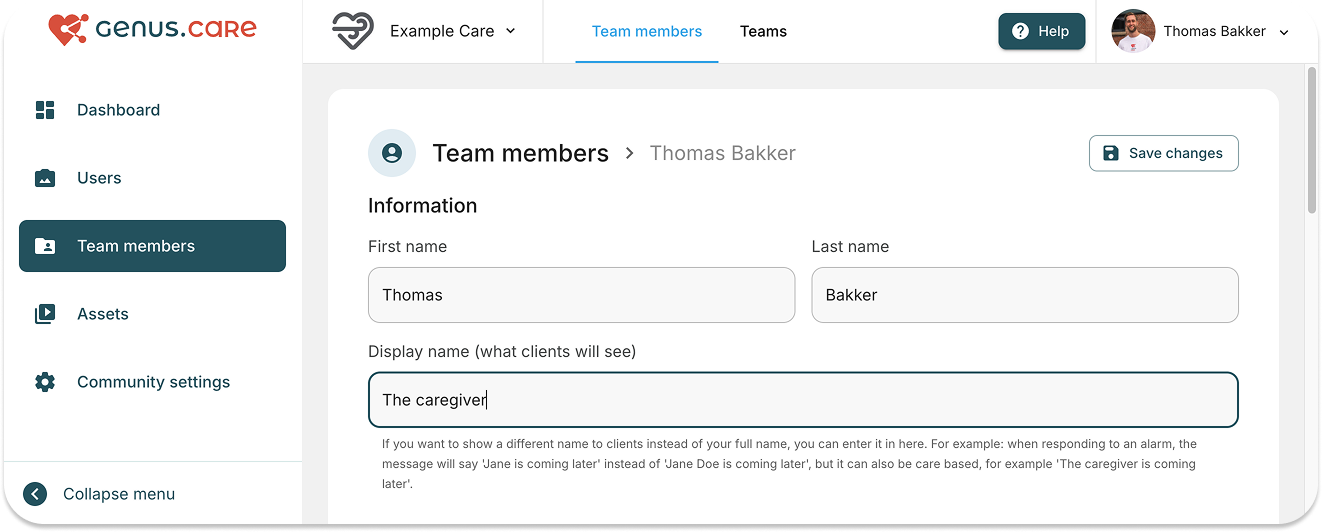Click the Dashboard grid icon
The image size is (1322, 532).
point(45,110)
